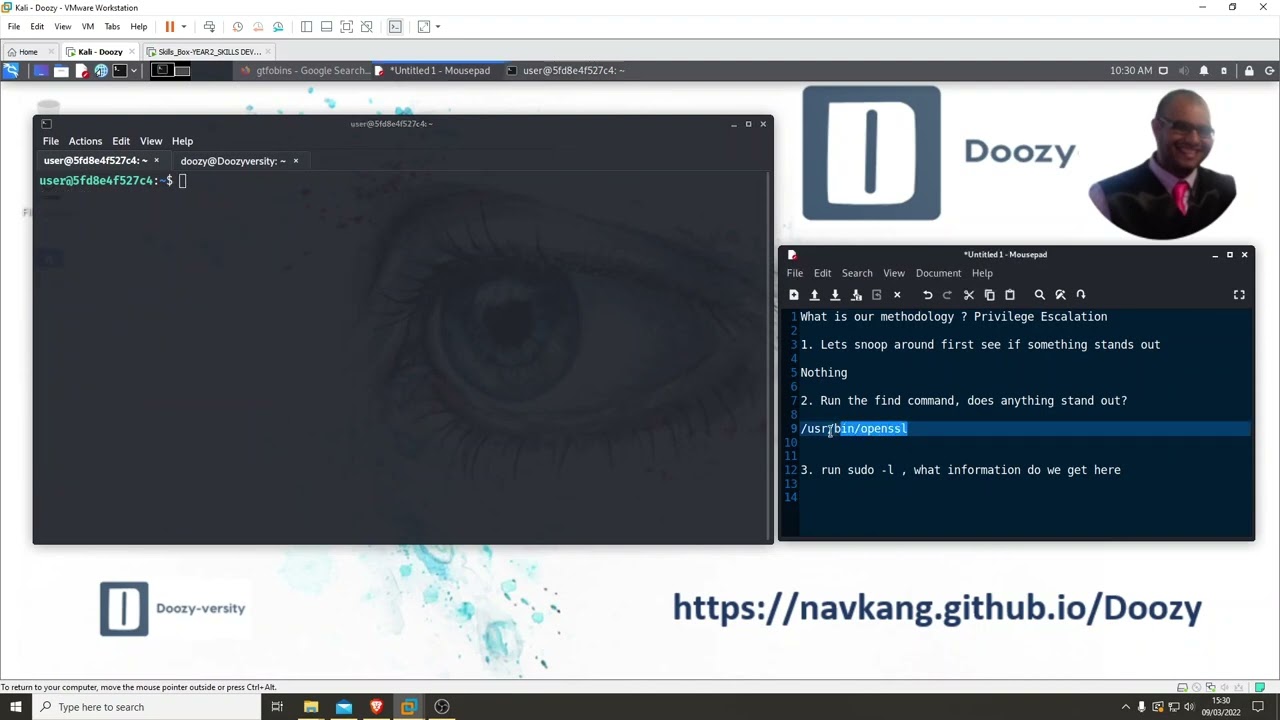1280x720 pixels.
Task: Click the Close document X icon in Mousepad toolbar
Action: [x=897, y=295]
